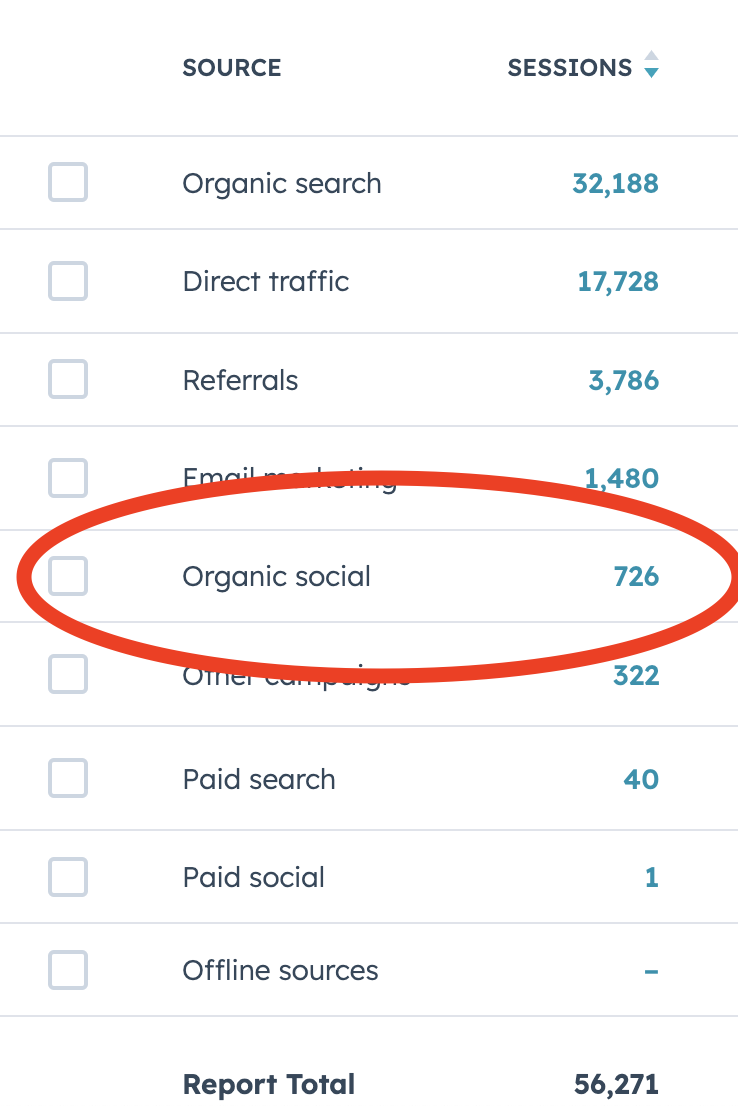
Task: Open the 32,188 sessions link
Action: pyautogui.click(x=615, y=183)
